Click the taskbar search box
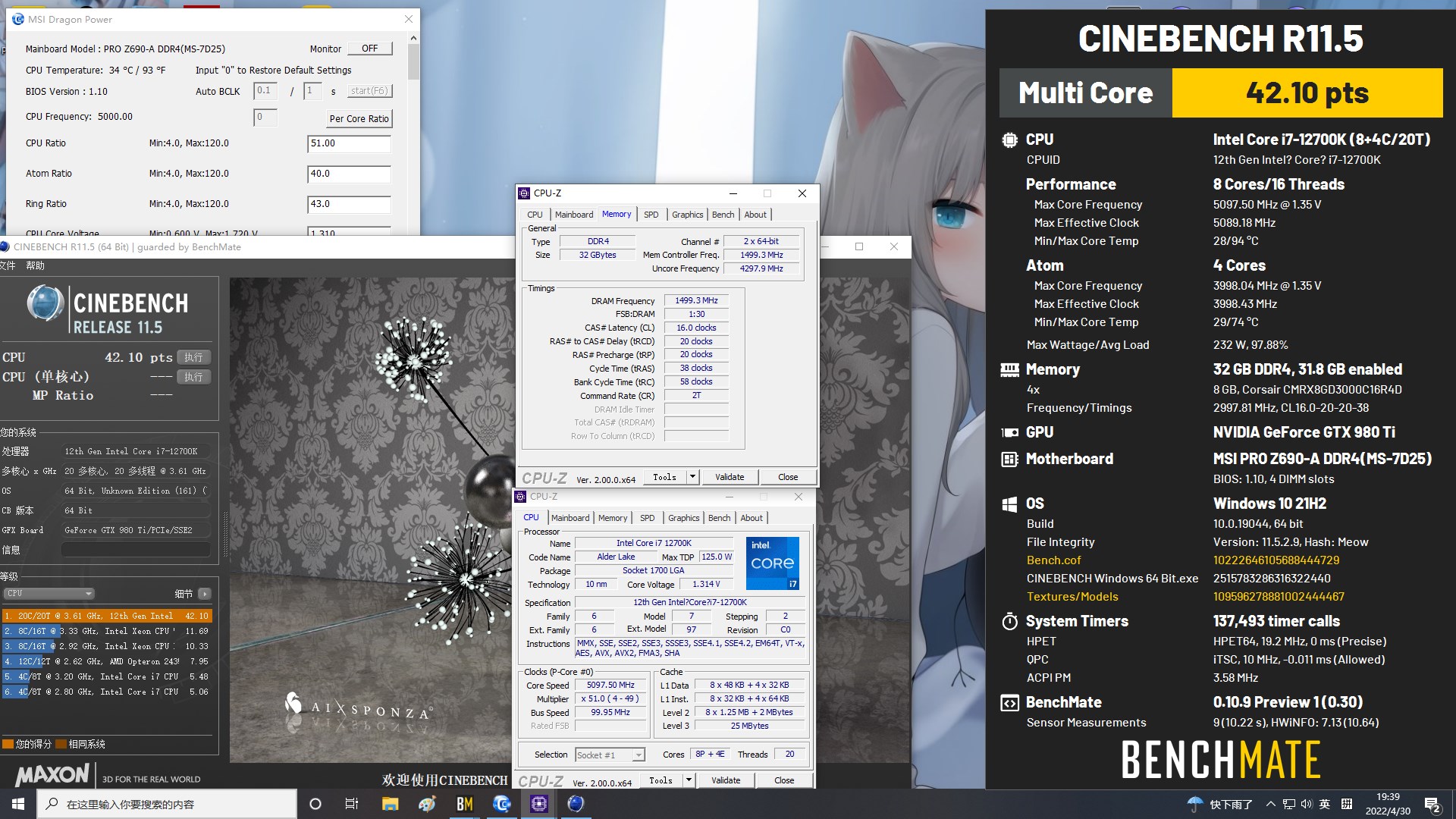 [x=167, y=804]
